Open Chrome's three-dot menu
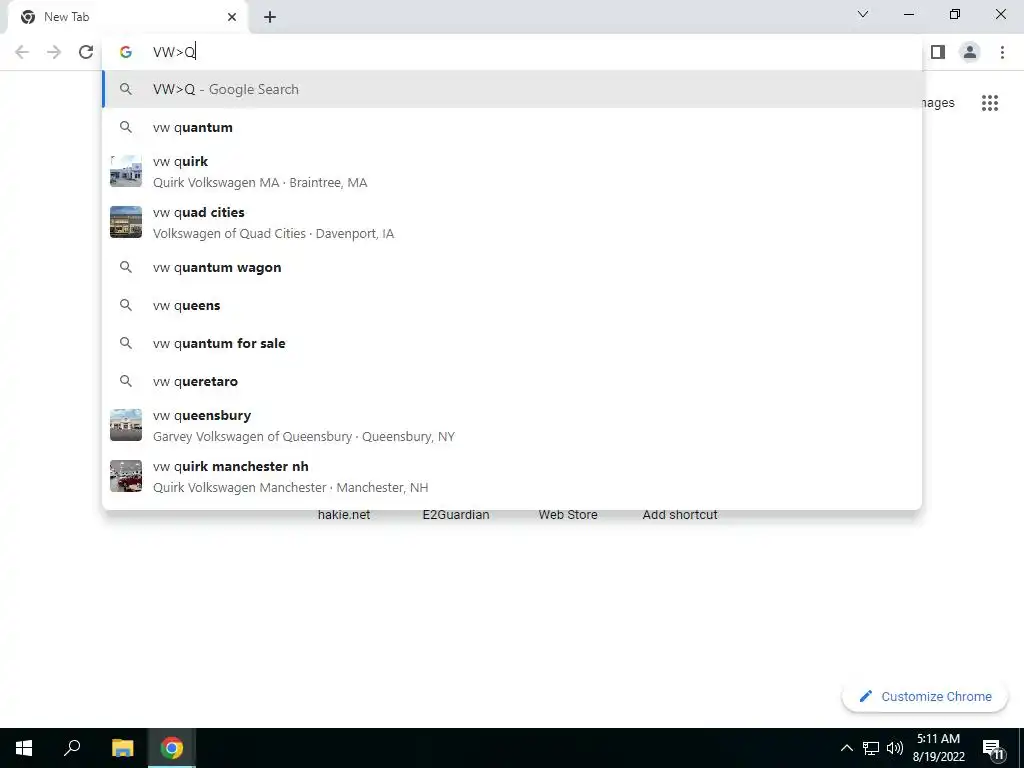This screenshot has height=768, width=1024. [x=1002, y=52]
